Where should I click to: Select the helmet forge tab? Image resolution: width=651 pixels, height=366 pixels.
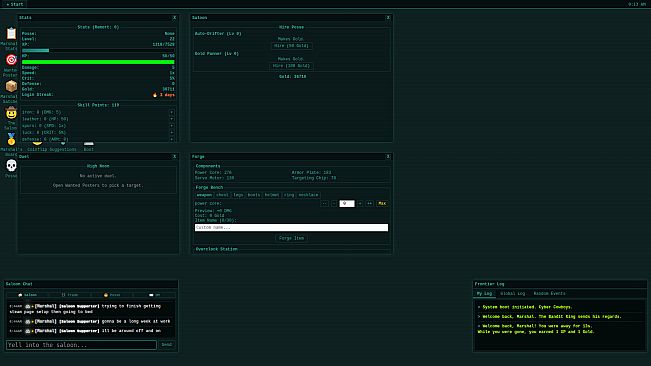click(x=272, y=195)
